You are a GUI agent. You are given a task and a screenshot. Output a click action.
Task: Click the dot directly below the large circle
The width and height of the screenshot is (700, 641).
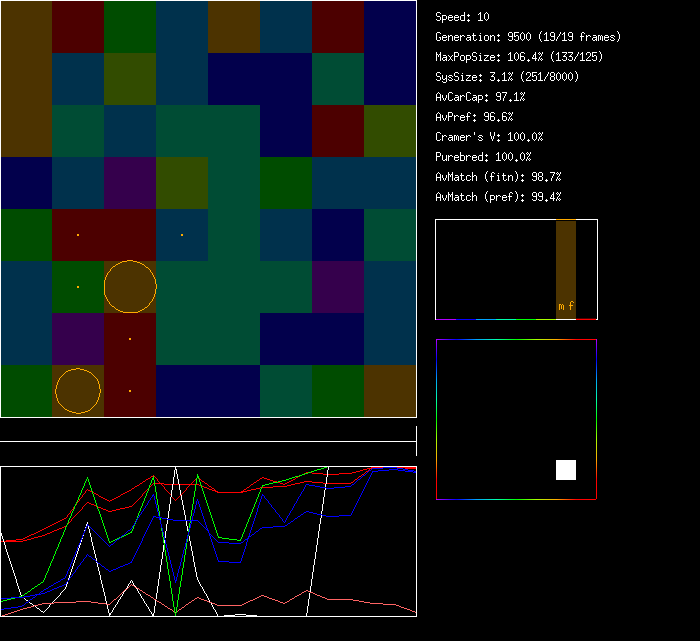(x=130, y=339)
